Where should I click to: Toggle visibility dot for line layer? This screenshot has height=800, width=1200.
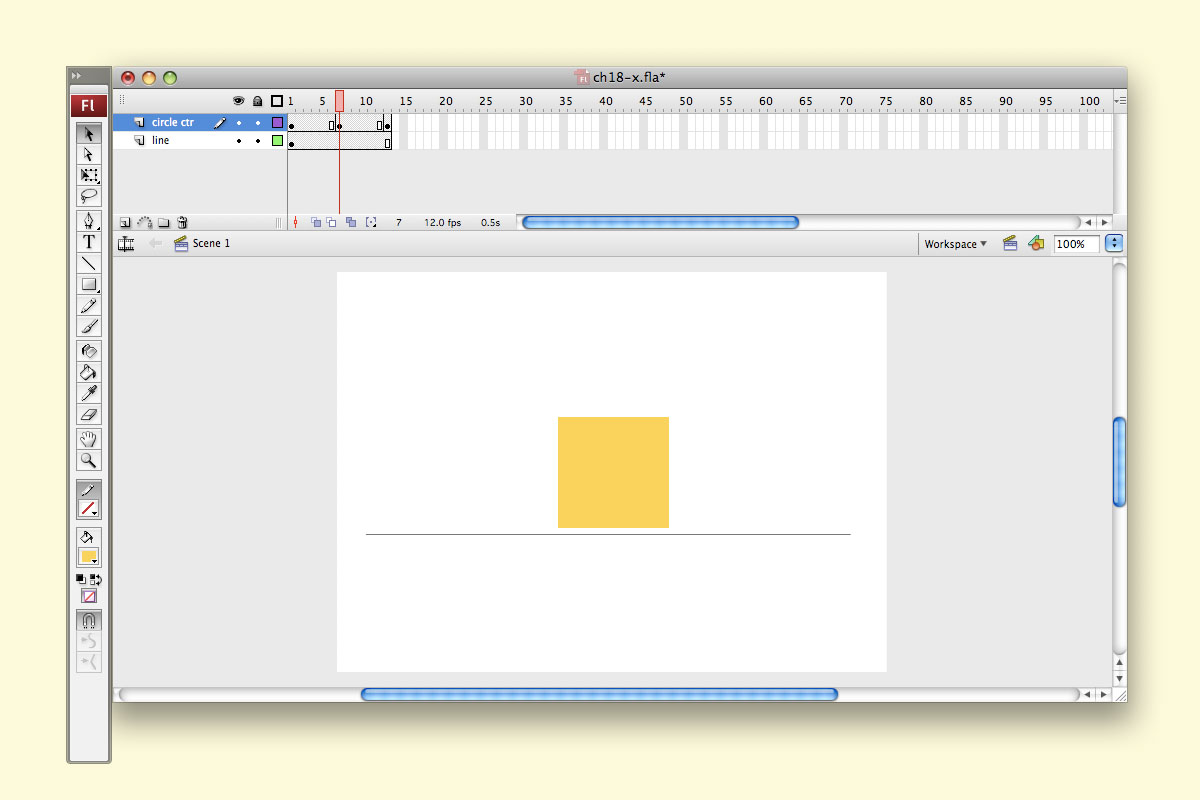coord(239,141)
